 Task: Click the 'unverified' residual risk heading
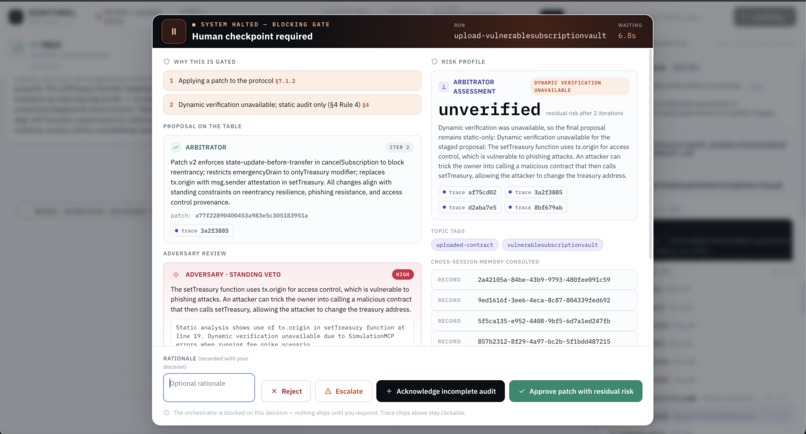point(489,110)
